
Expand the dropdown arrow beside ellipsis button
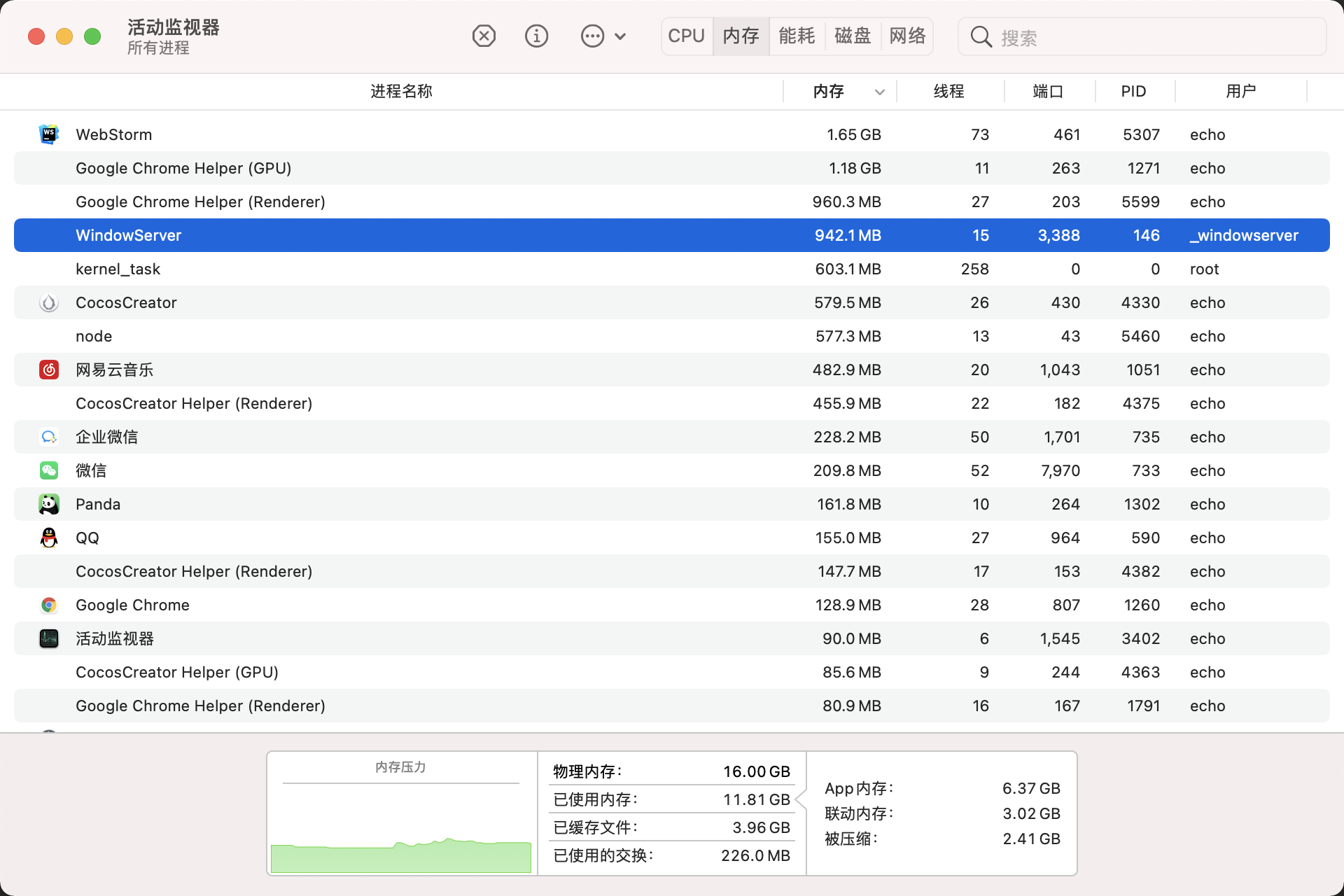(620, 36)
